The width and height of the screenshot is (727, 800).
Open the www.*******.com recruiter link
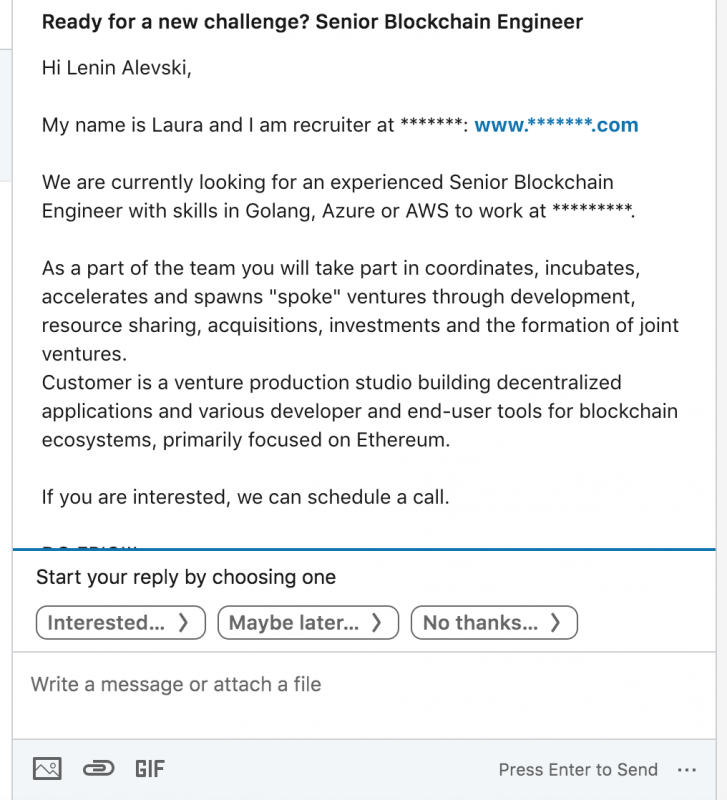point(556,126)
